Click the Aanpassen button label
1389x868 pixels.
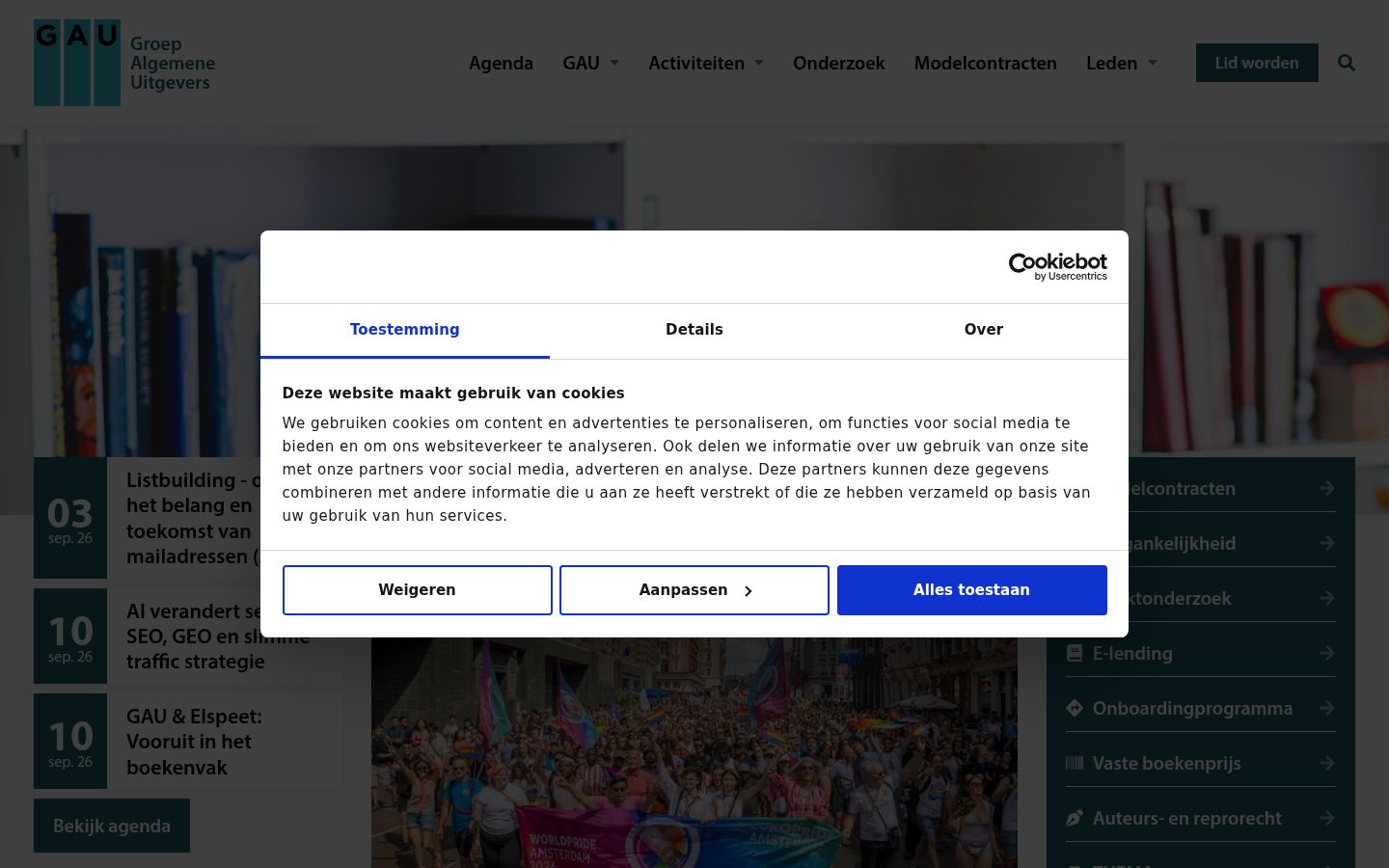point(683,590)
